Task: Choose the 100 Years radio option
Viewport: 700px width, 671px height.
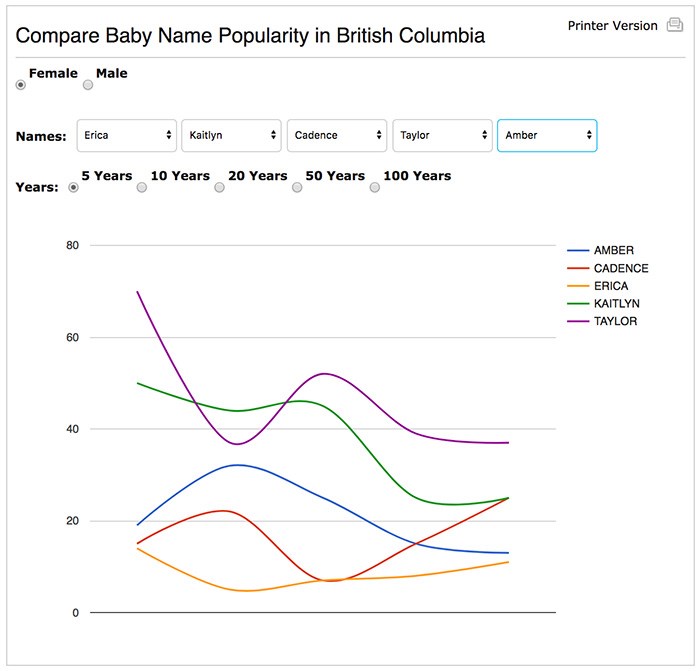Action: (375, 188)
